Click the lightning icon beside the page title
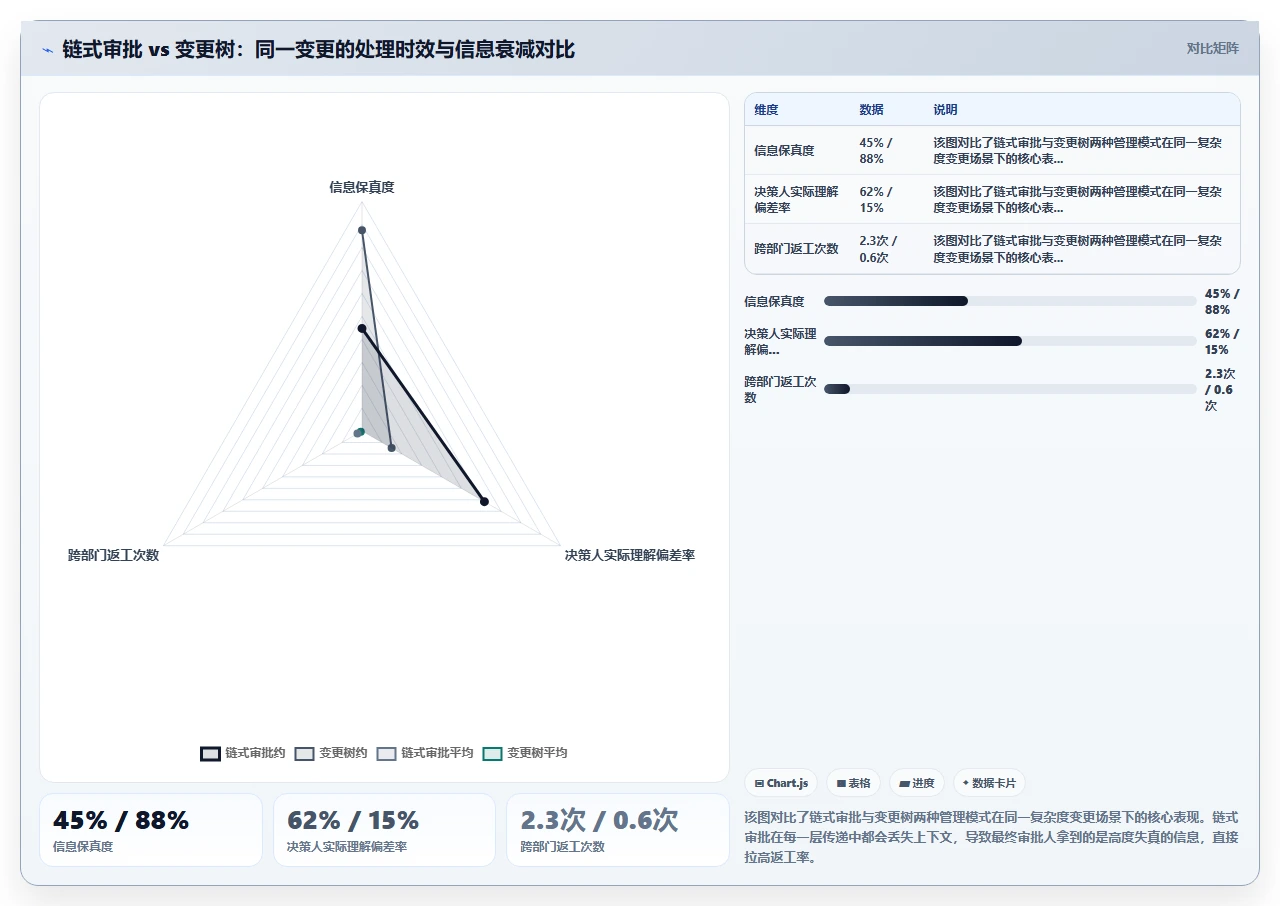Image resolution: width=1280 pixels, height=906 pixels. pos(47,49)
